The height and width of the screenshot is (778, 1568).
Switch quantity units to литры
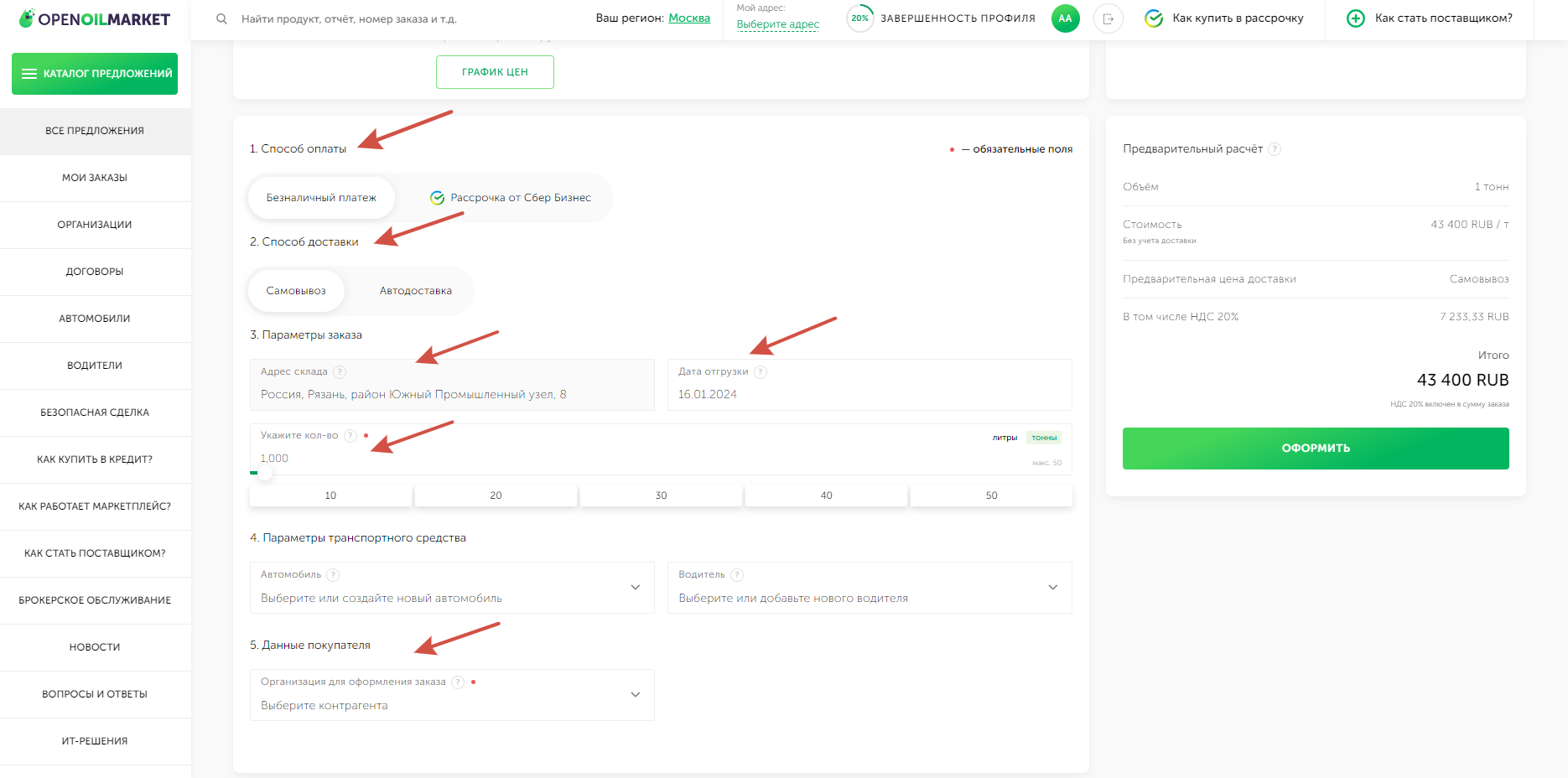(1005, 438)
